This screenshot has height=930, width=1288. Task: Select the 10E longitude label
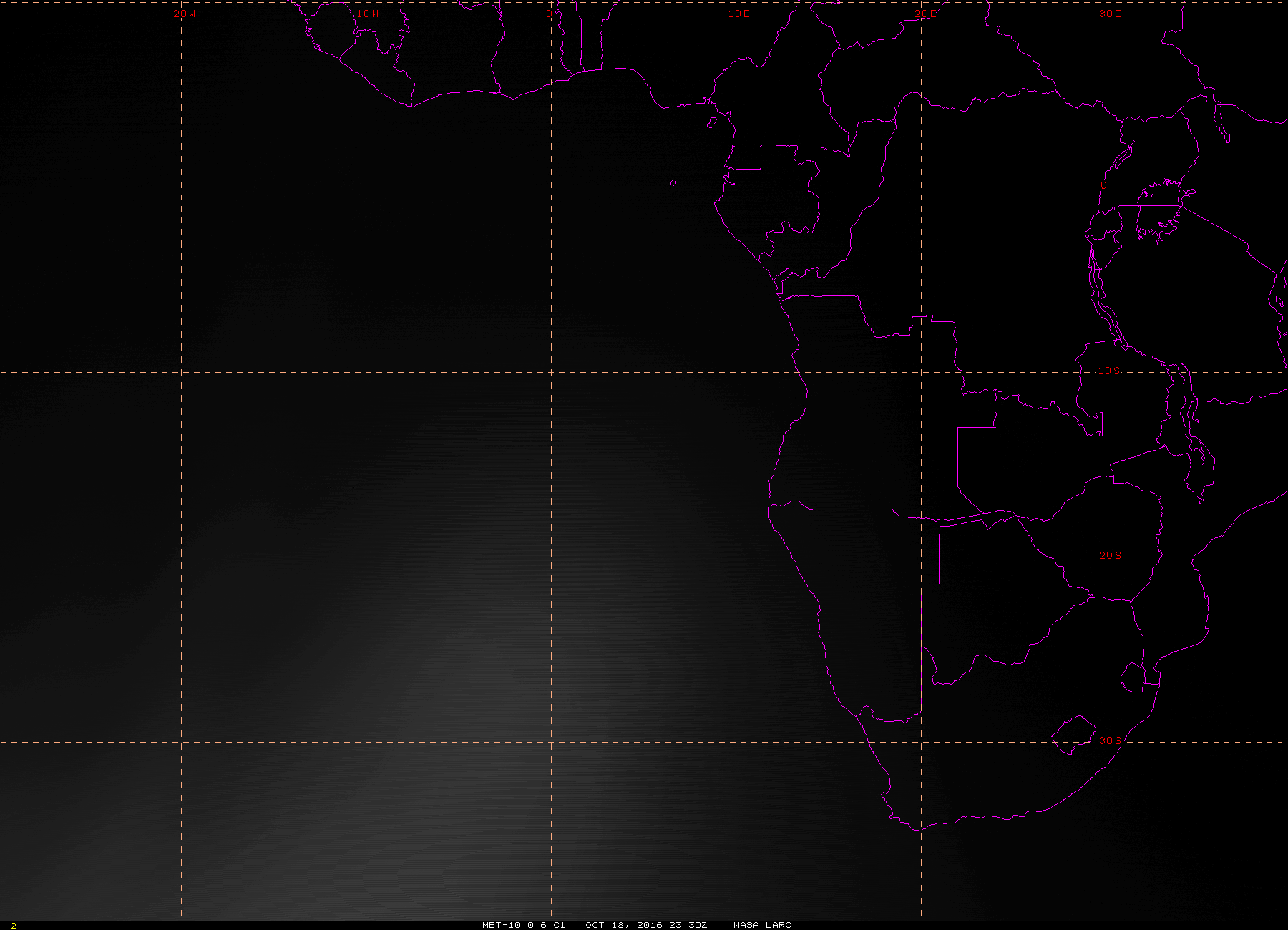(x=739, y=14)
